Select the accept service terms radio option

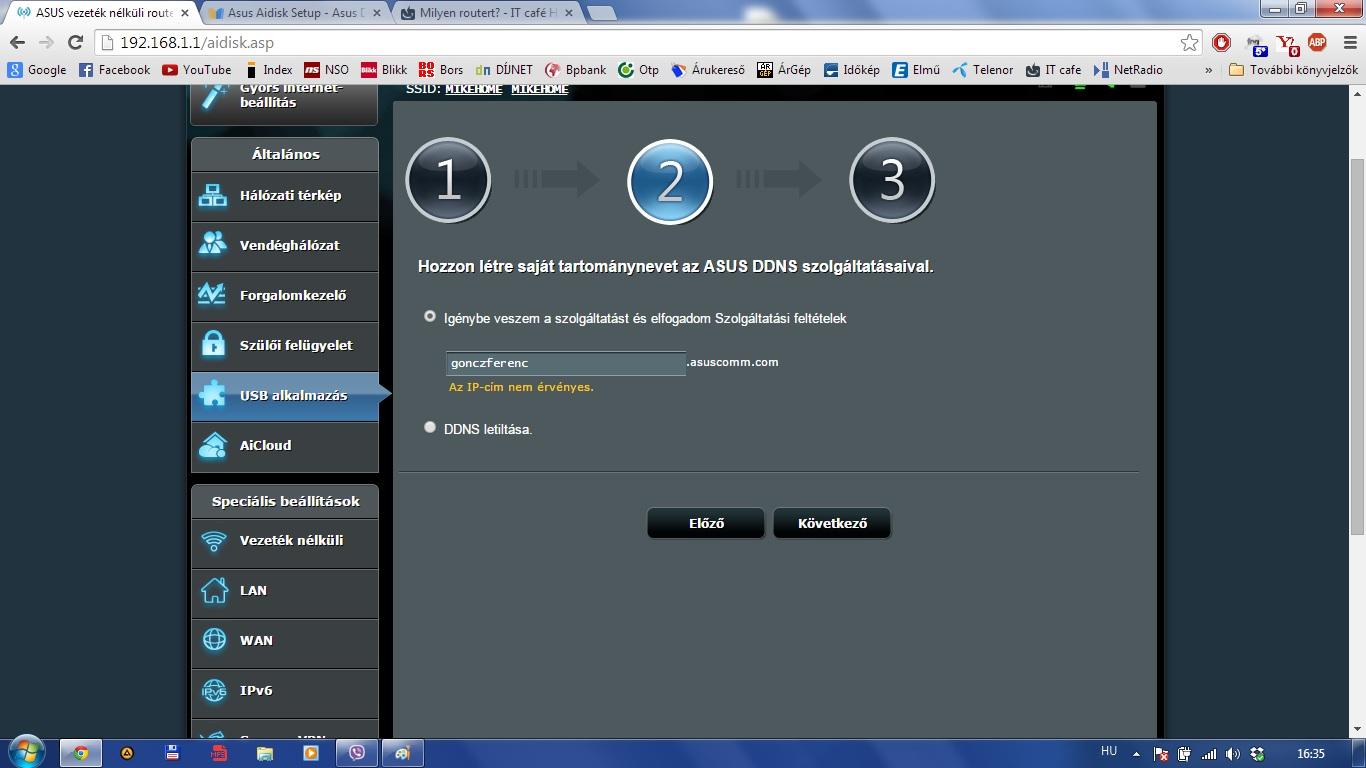click(x=430, y=316)
